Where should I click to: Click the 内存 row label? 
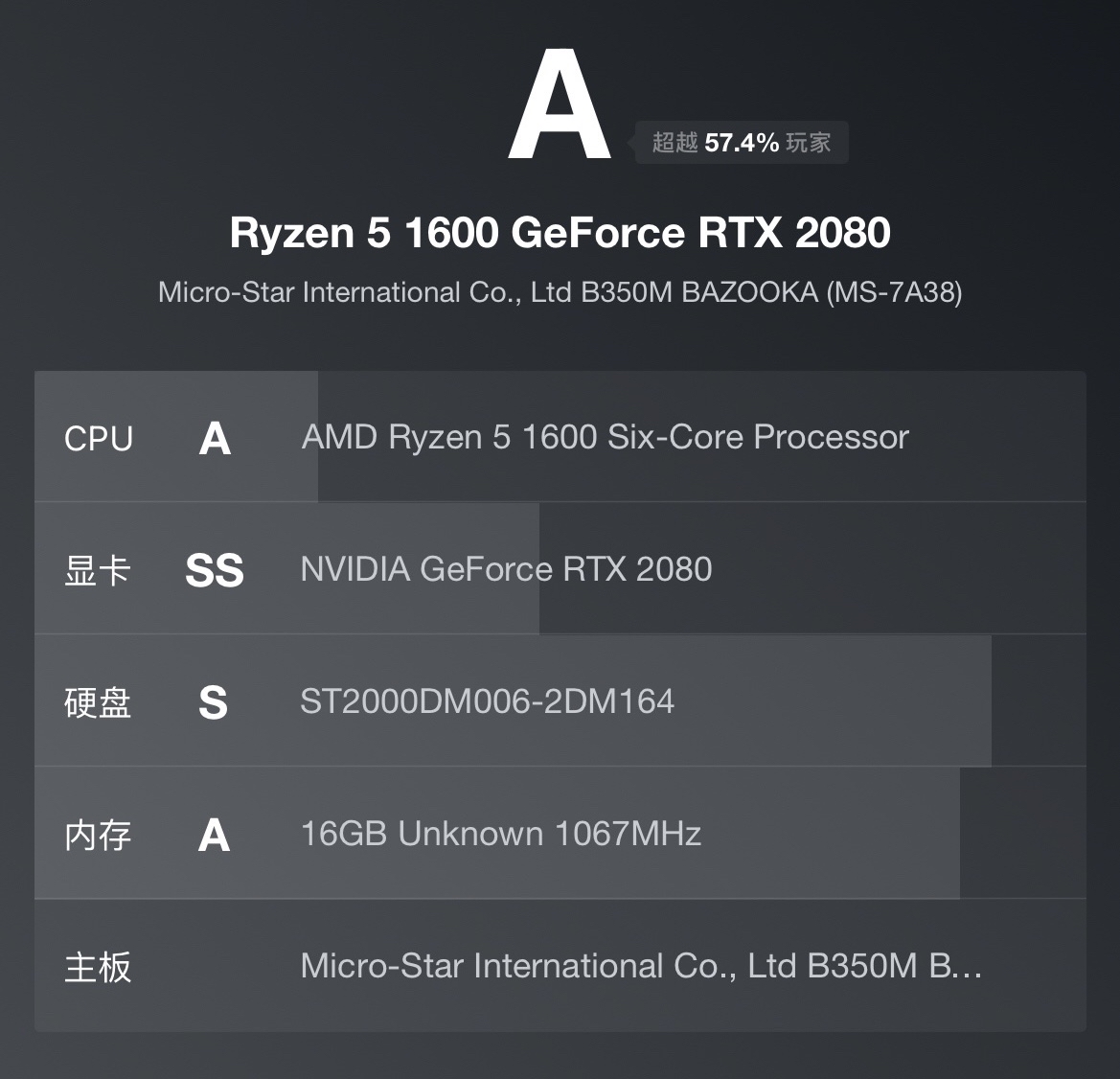(98, 836)
